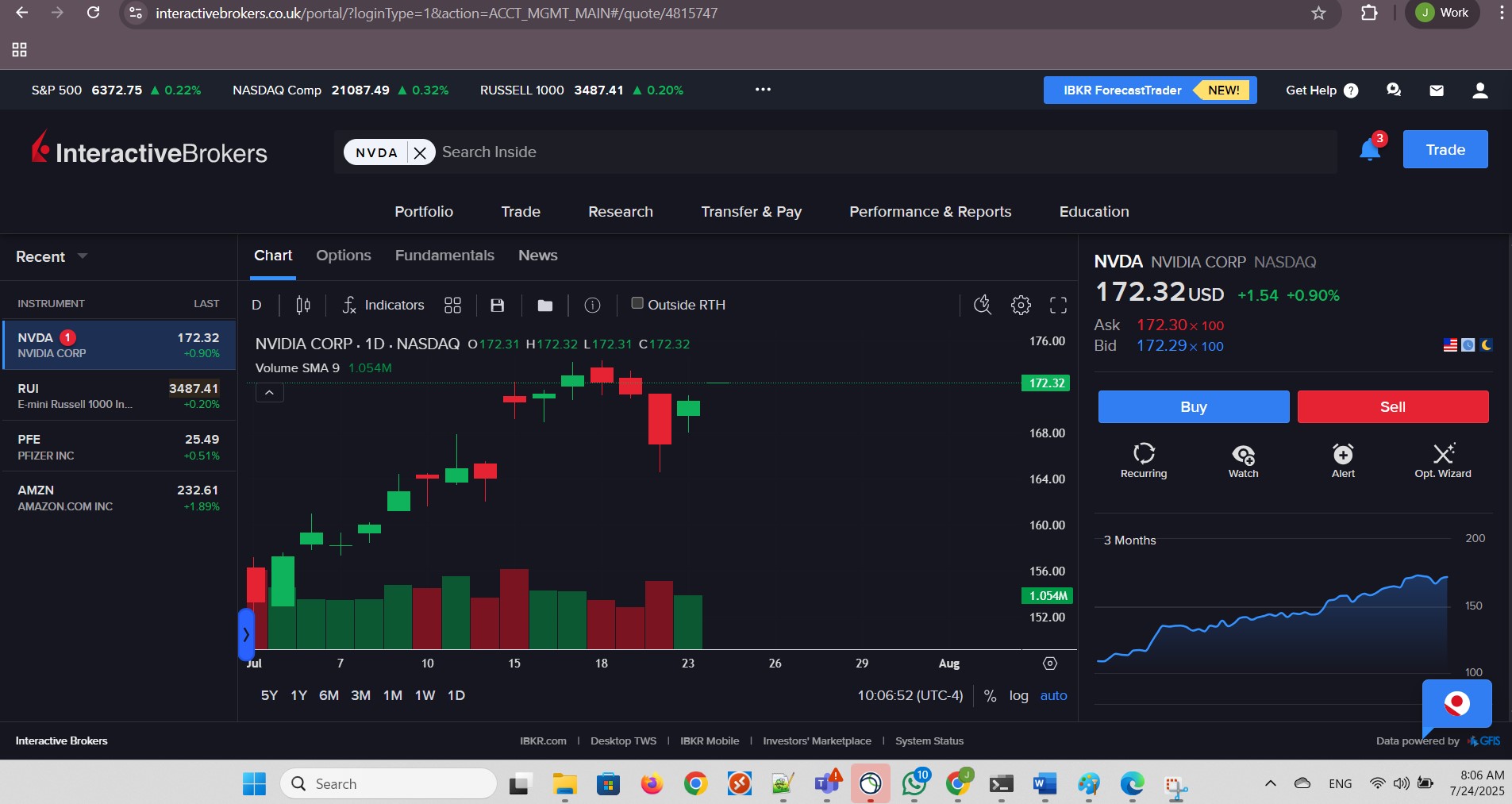The height and width of the screenshot is (804, 1512).
Task: Click the quick search clock-magnifier chart icon
Action: tap(983, 305)
